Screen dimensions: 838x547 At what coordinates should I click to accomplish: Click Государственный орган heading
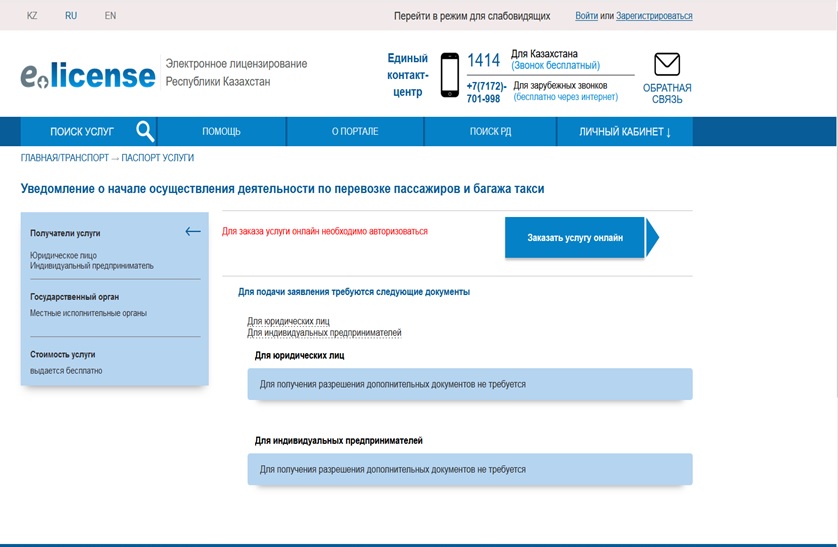74,297
